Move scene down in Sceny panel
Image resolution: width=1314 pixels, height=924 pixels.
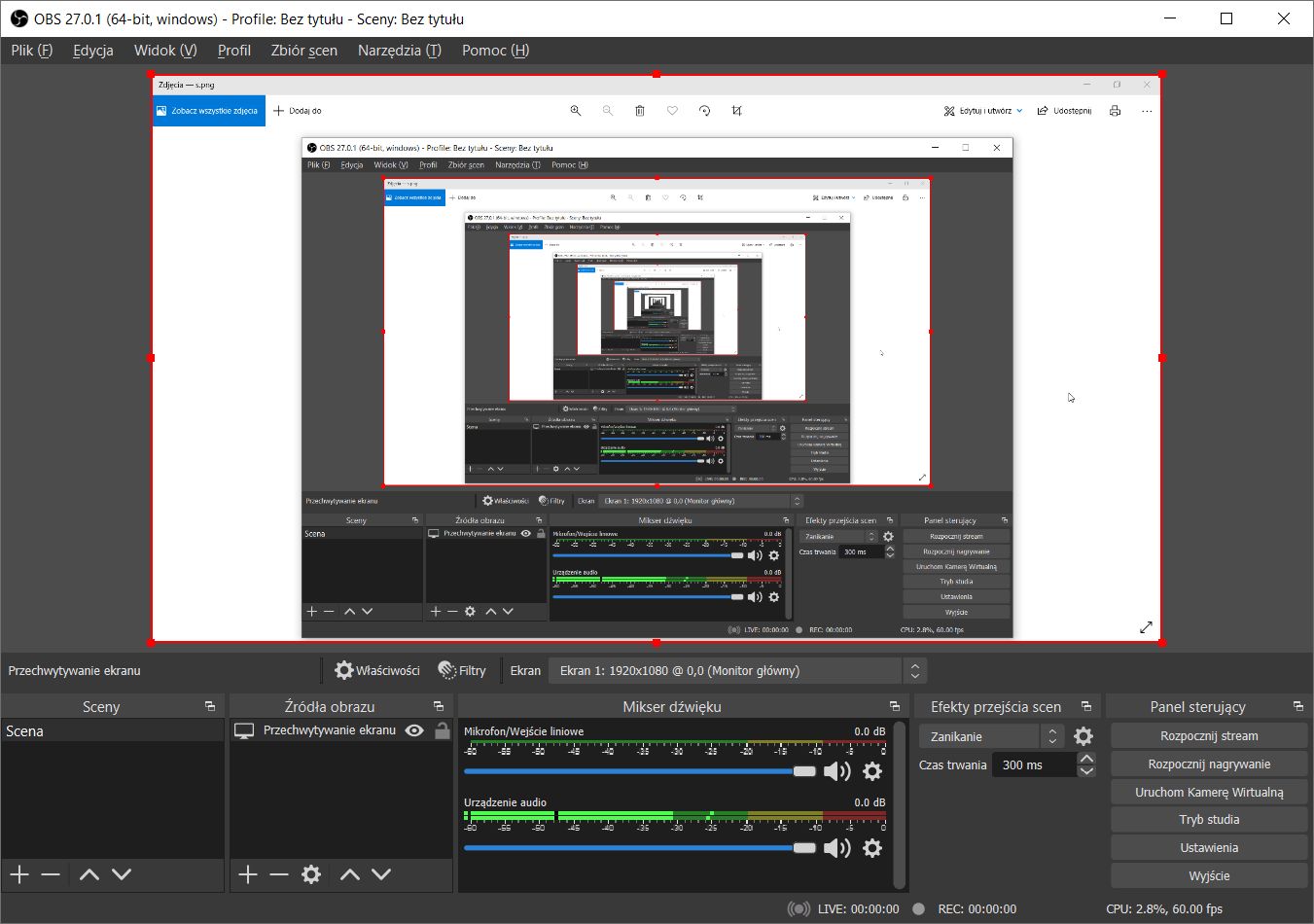[122, 874]
